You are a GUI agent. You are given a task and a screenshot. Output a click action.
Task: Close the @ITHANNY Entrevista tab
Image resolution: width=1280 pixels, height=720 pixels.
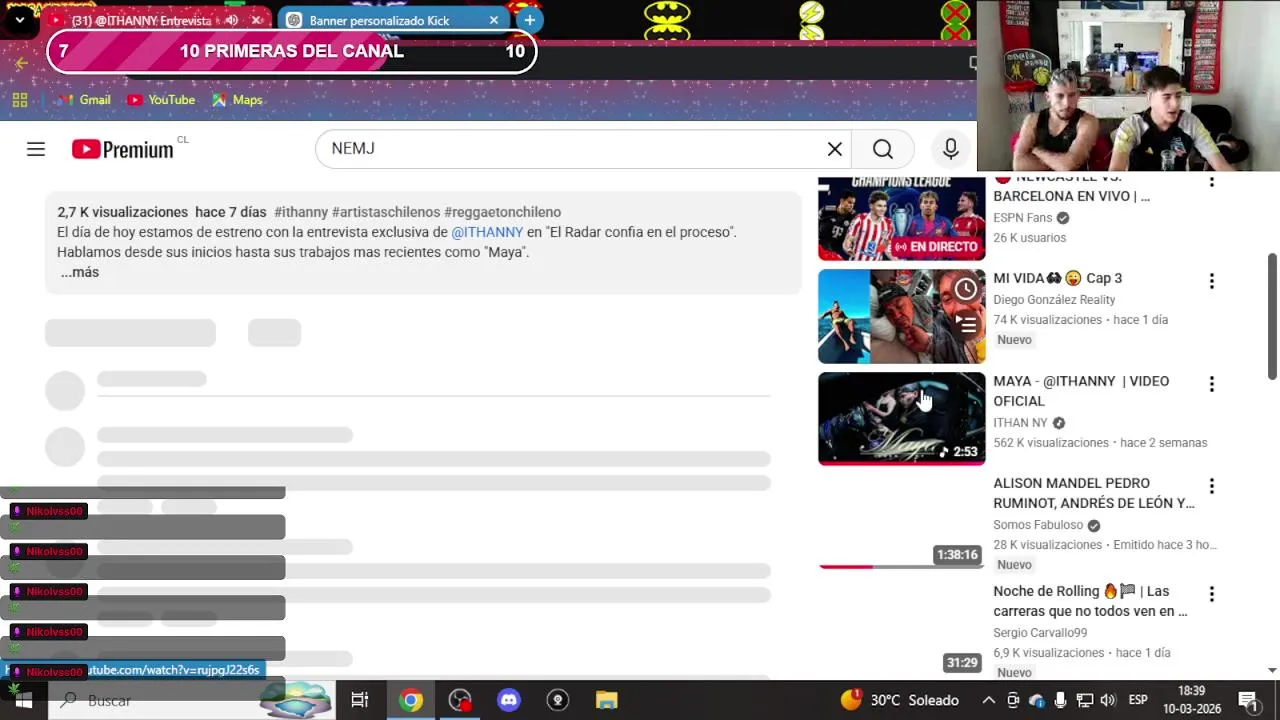tap(257, 20)
